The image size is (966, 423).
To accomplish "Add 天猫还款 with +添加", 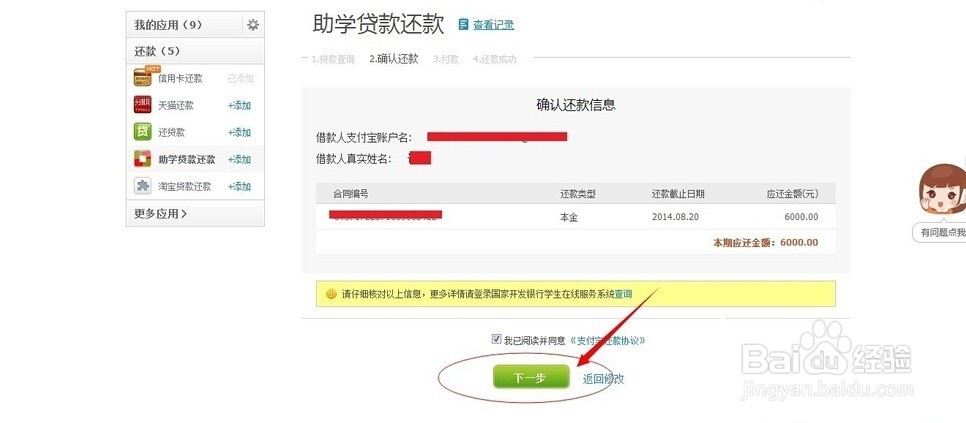I will click(x=239, y=105).
